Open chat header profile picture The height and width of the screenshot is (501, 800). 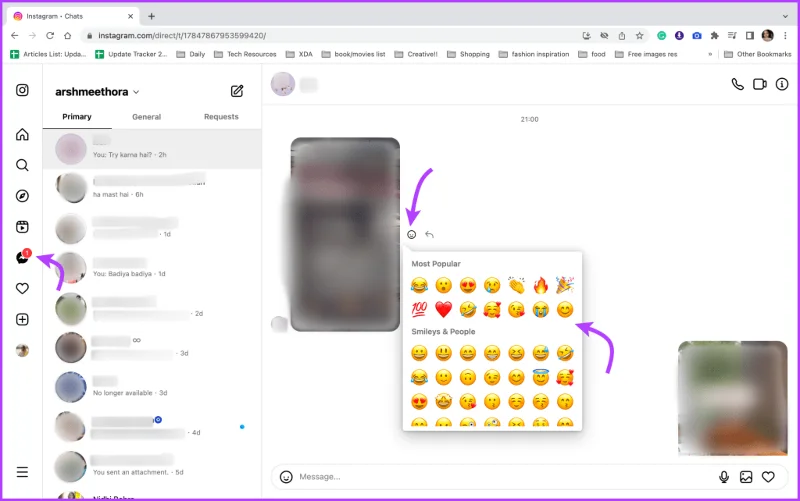pos(283,84)
